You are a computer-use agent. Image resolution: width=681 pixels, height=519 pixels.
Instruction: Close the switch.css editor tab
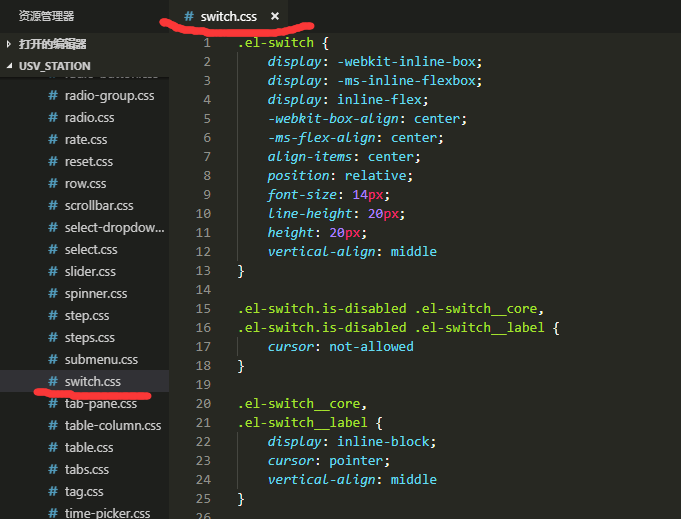[x=274, y=16]
